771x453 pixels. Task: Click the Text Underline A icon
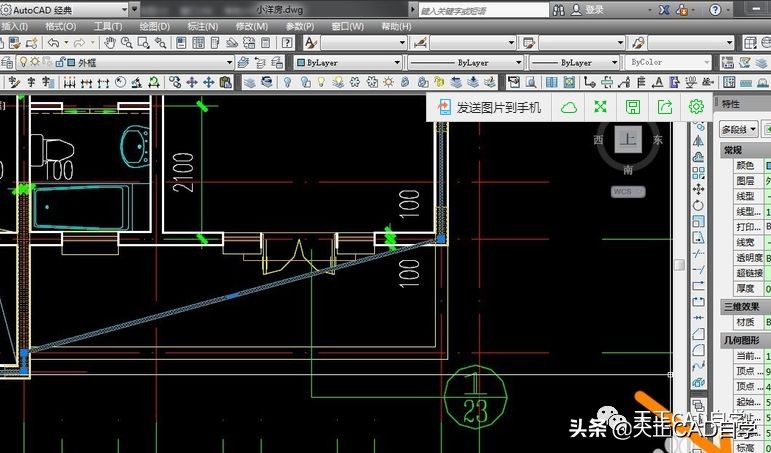659,82
